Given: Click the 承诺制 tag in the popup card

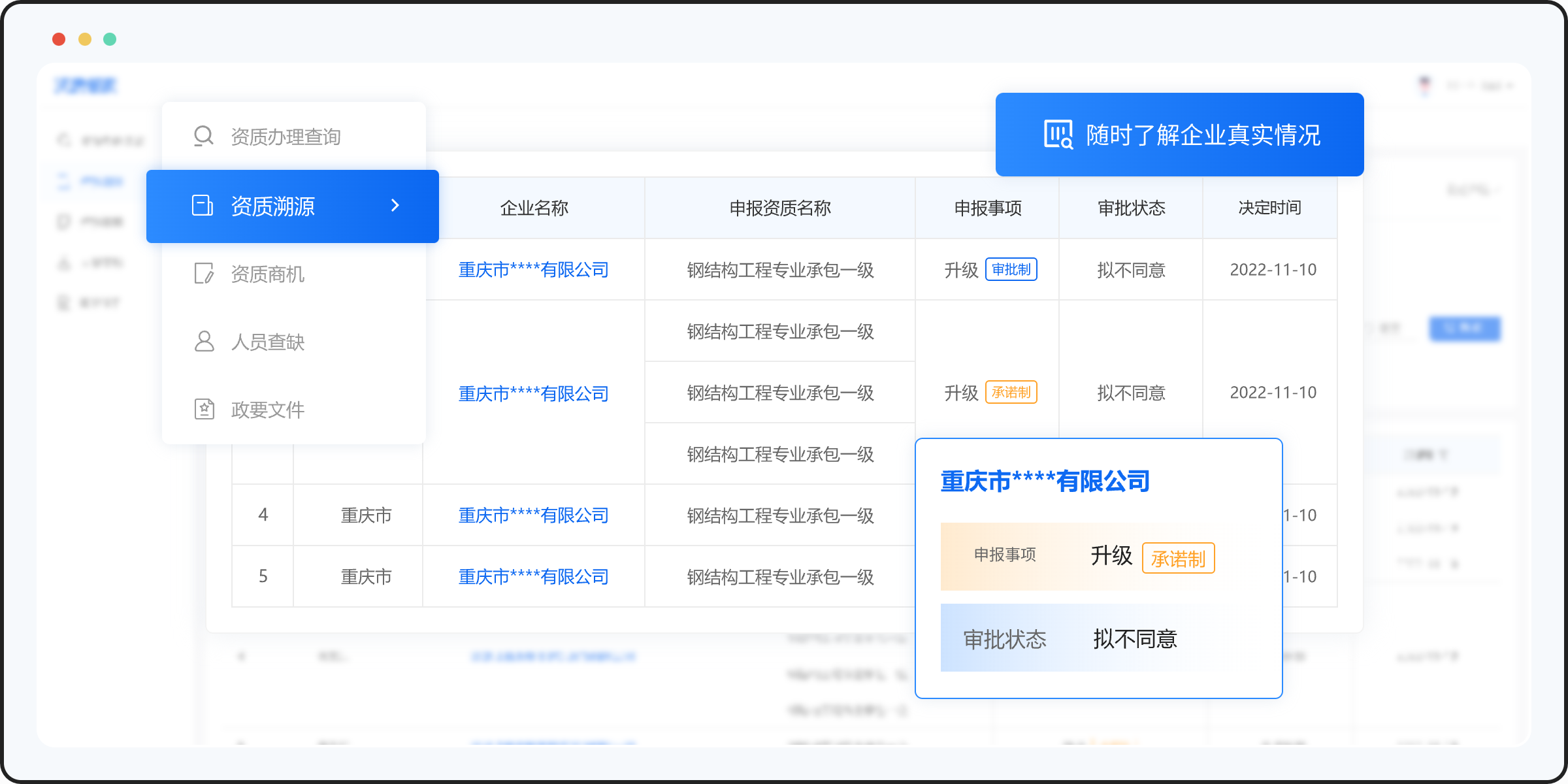Looking at the screenshot, I should (x=1178, y=558).
